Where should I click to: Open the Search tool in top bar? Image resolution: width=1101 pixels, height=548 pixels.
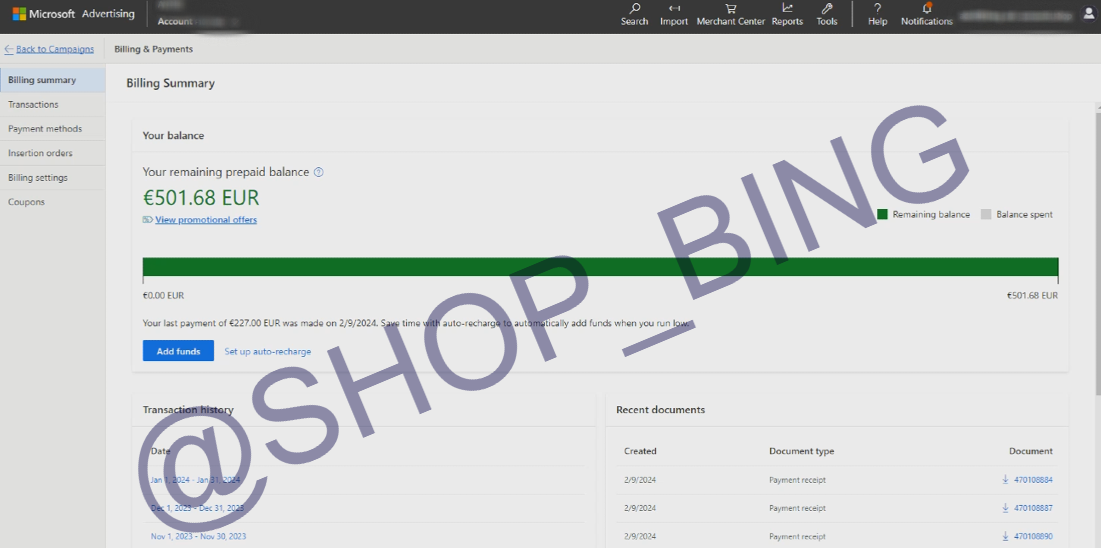tap(634, 14)
